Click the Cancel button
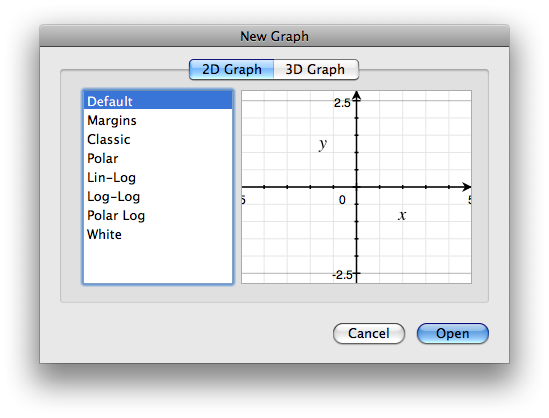This screenshot has height=418, width=549. [369, 333]
